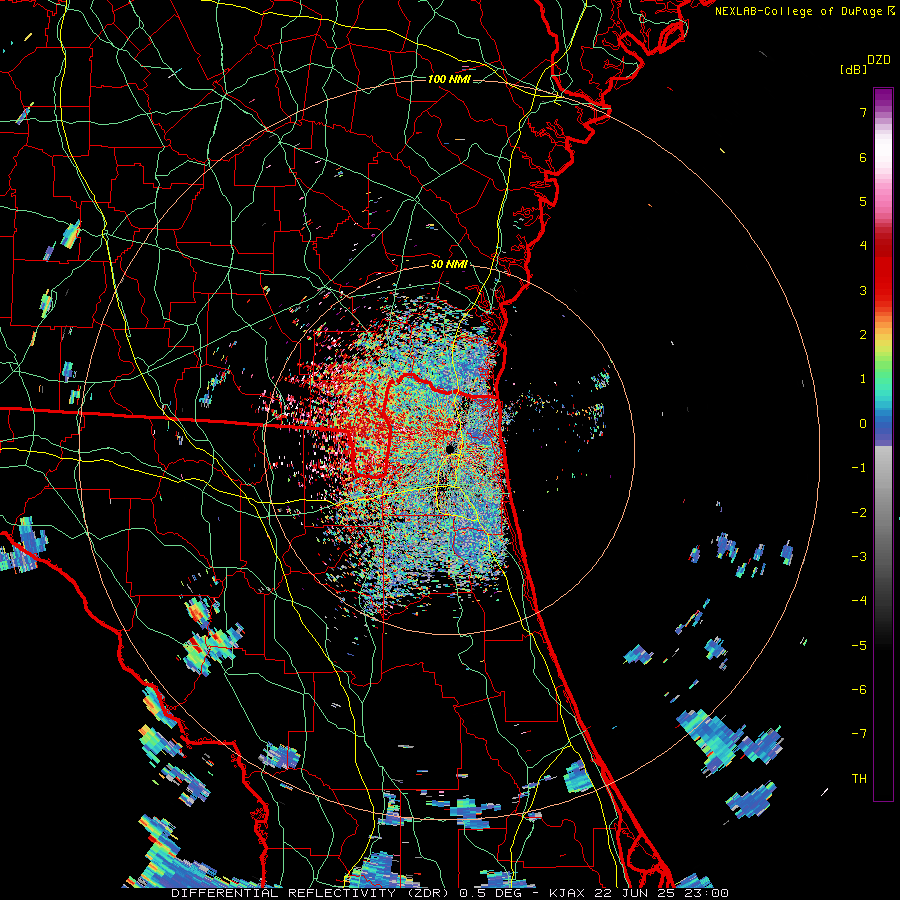The height and width of the screenshot is (900, 900).
Task: Click the 0 dB scale value
Action: pyautogui.click(x=863, y=424)
